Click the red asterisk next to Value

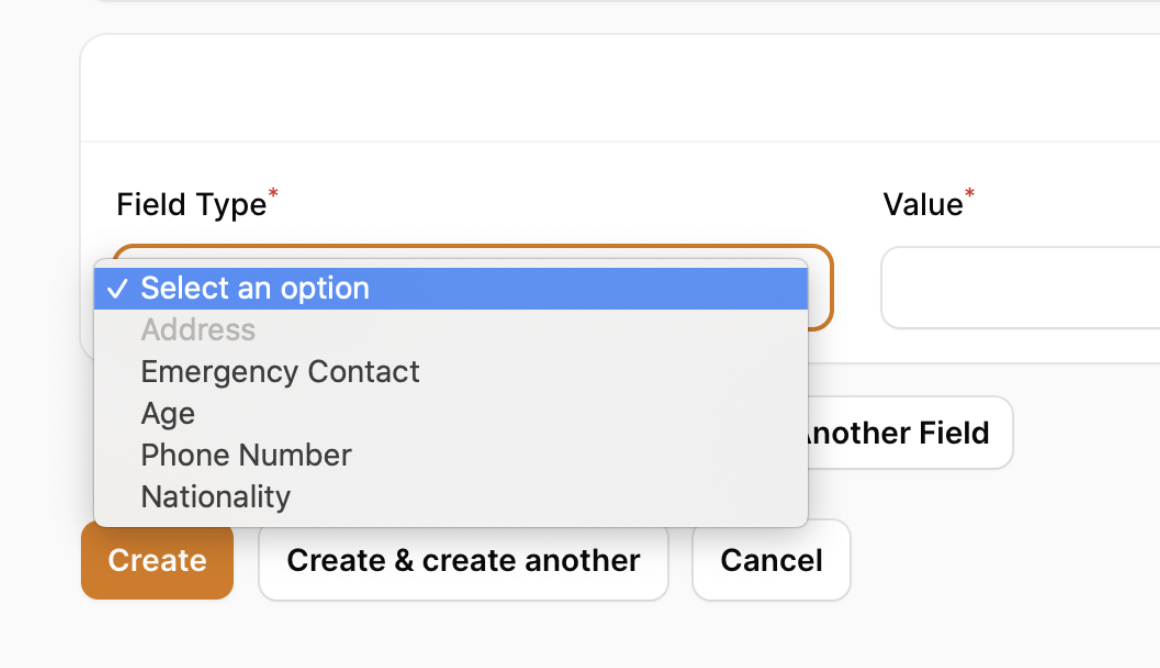pos(969,193)
